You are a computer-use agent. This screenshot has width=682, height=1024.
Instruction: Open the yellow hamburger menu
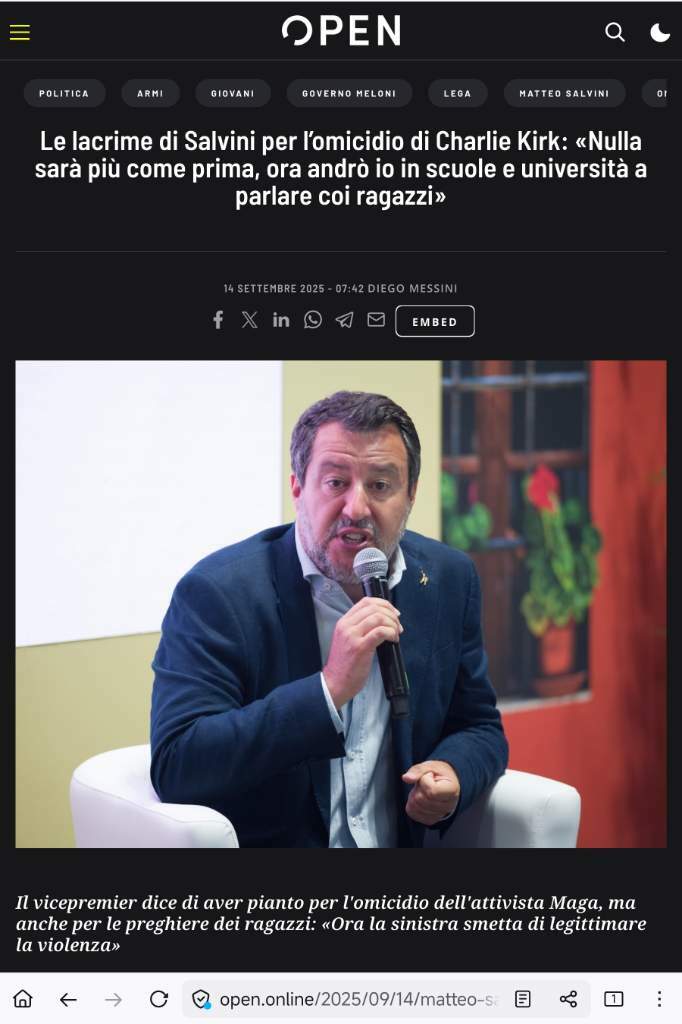20,32
